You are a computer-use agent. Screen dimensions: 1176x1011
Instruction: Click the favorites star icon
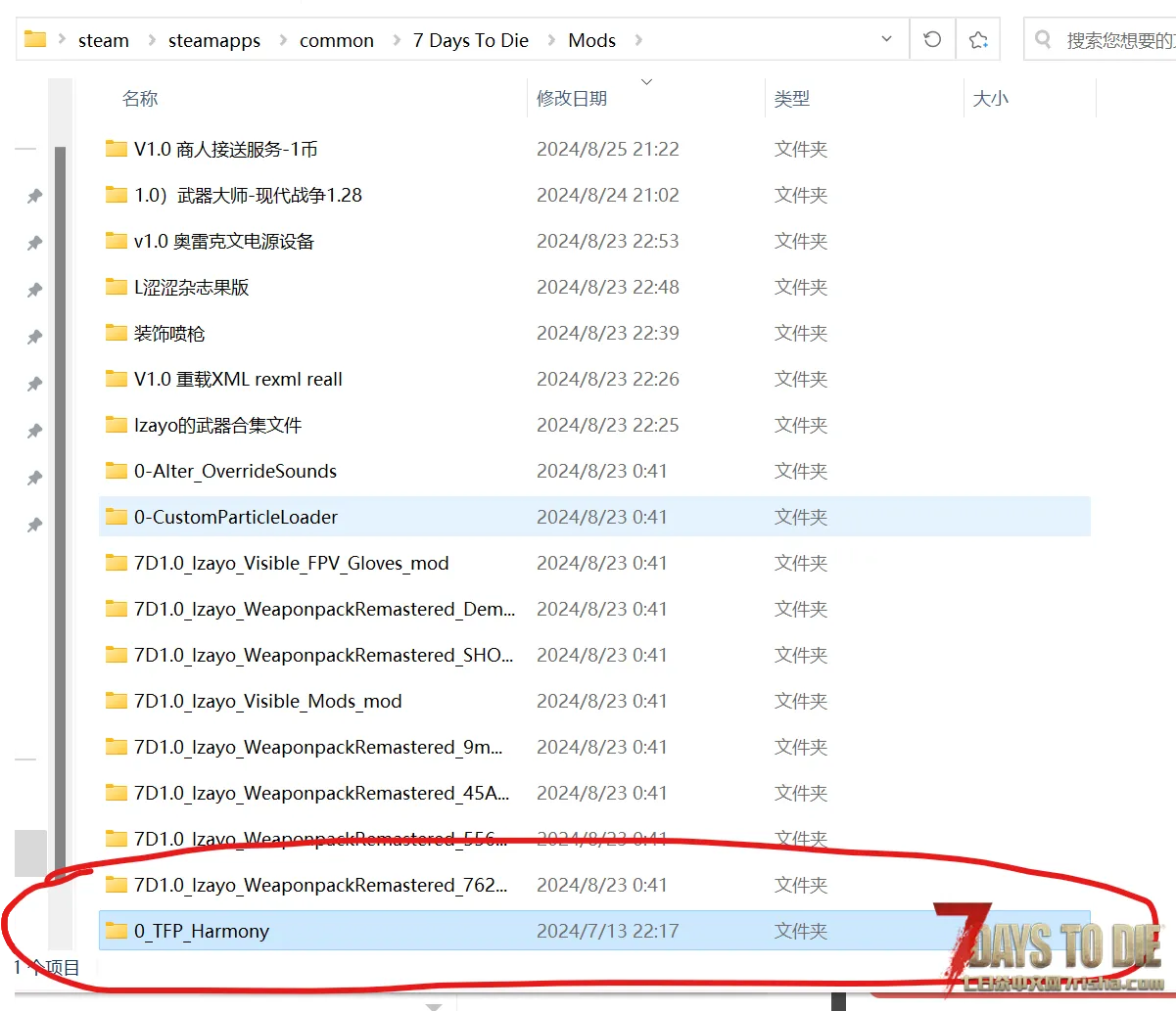[977, 39]
